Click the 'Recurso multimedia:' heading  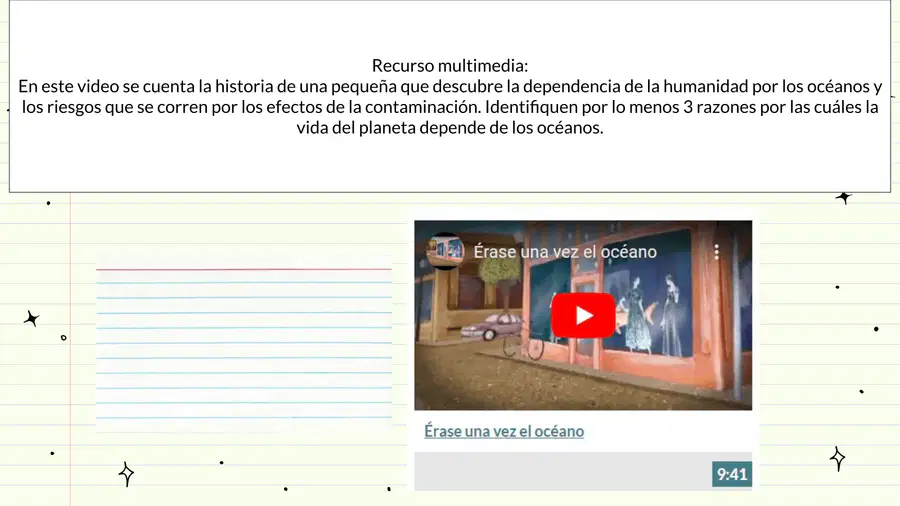(x=450, y=65)
